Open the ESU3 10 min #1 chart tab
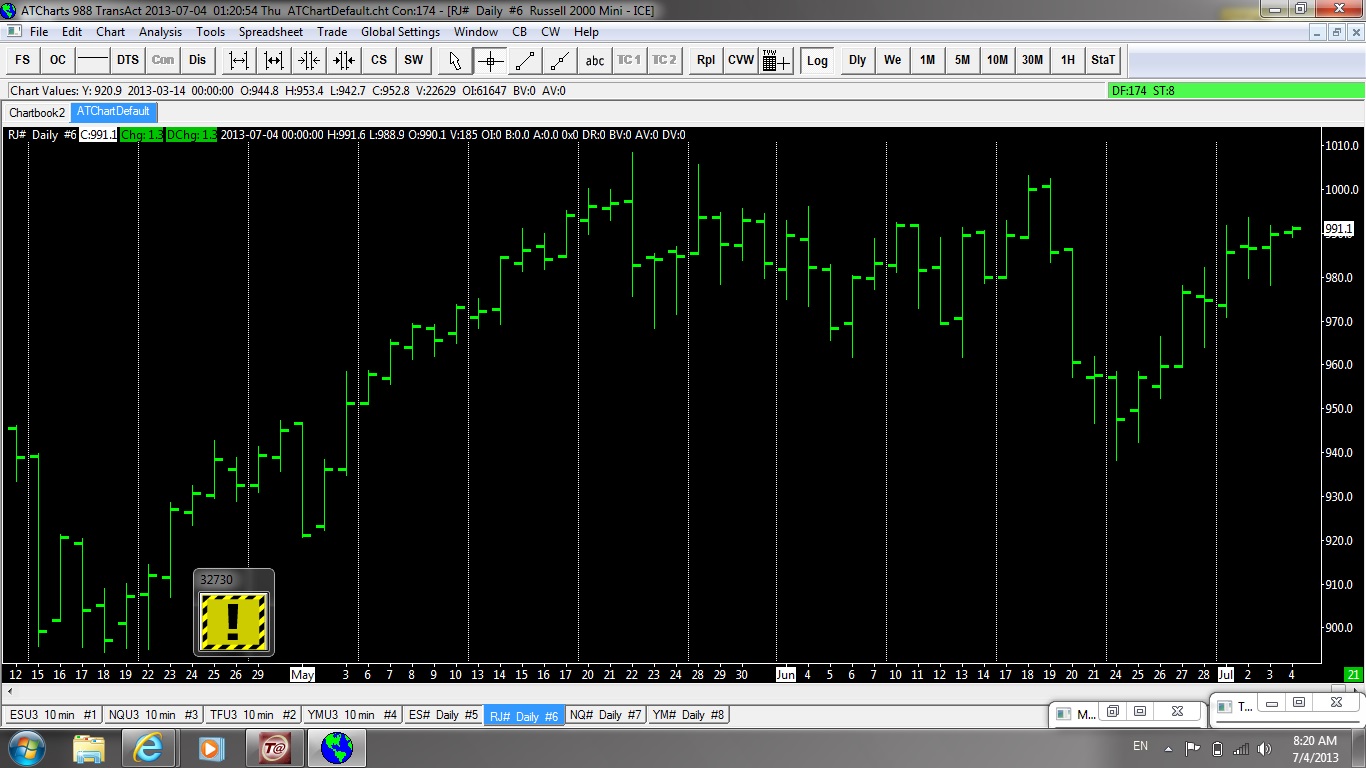 coord(53,715)
